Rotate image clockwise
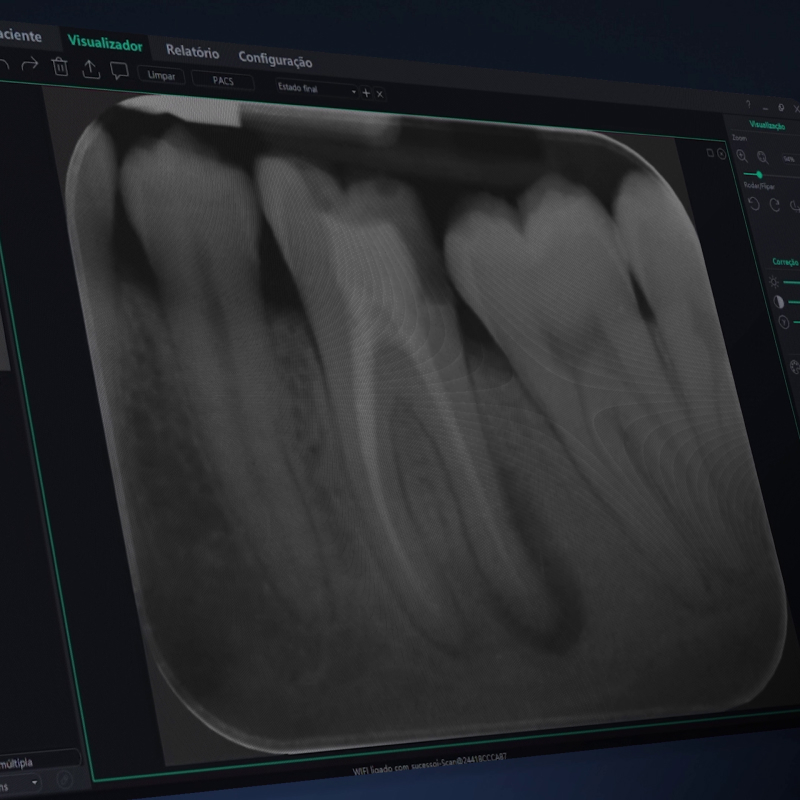This screenshot has height=800, width=800. 774,205
